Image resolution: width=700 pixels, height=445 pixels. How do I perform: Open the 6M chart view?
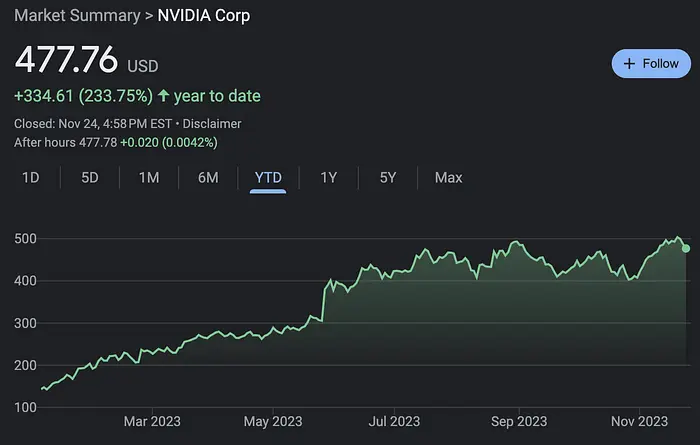click(208, 178)
